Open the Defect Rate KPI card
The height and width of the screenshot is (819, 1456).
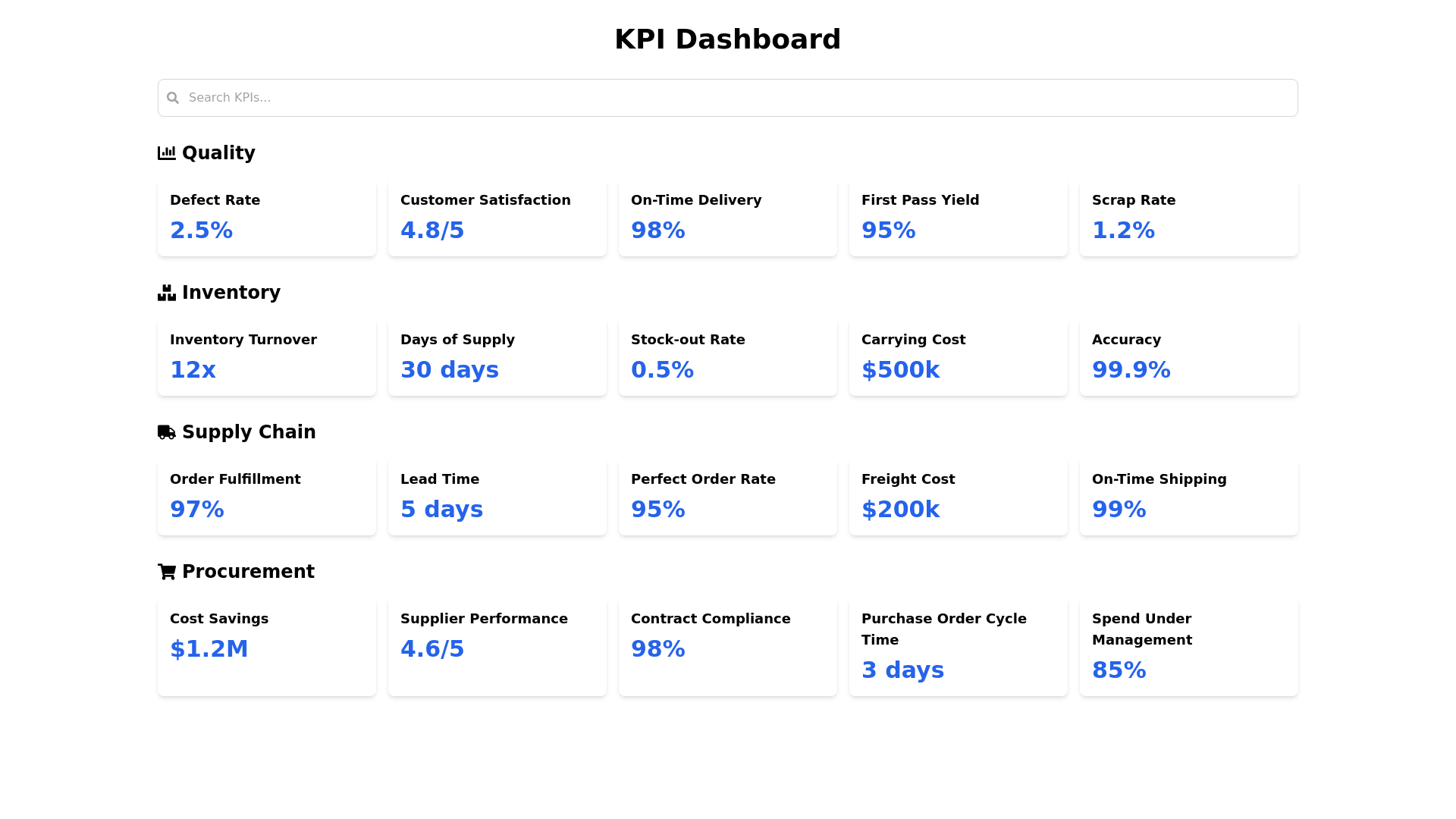[x=267, y=217]
